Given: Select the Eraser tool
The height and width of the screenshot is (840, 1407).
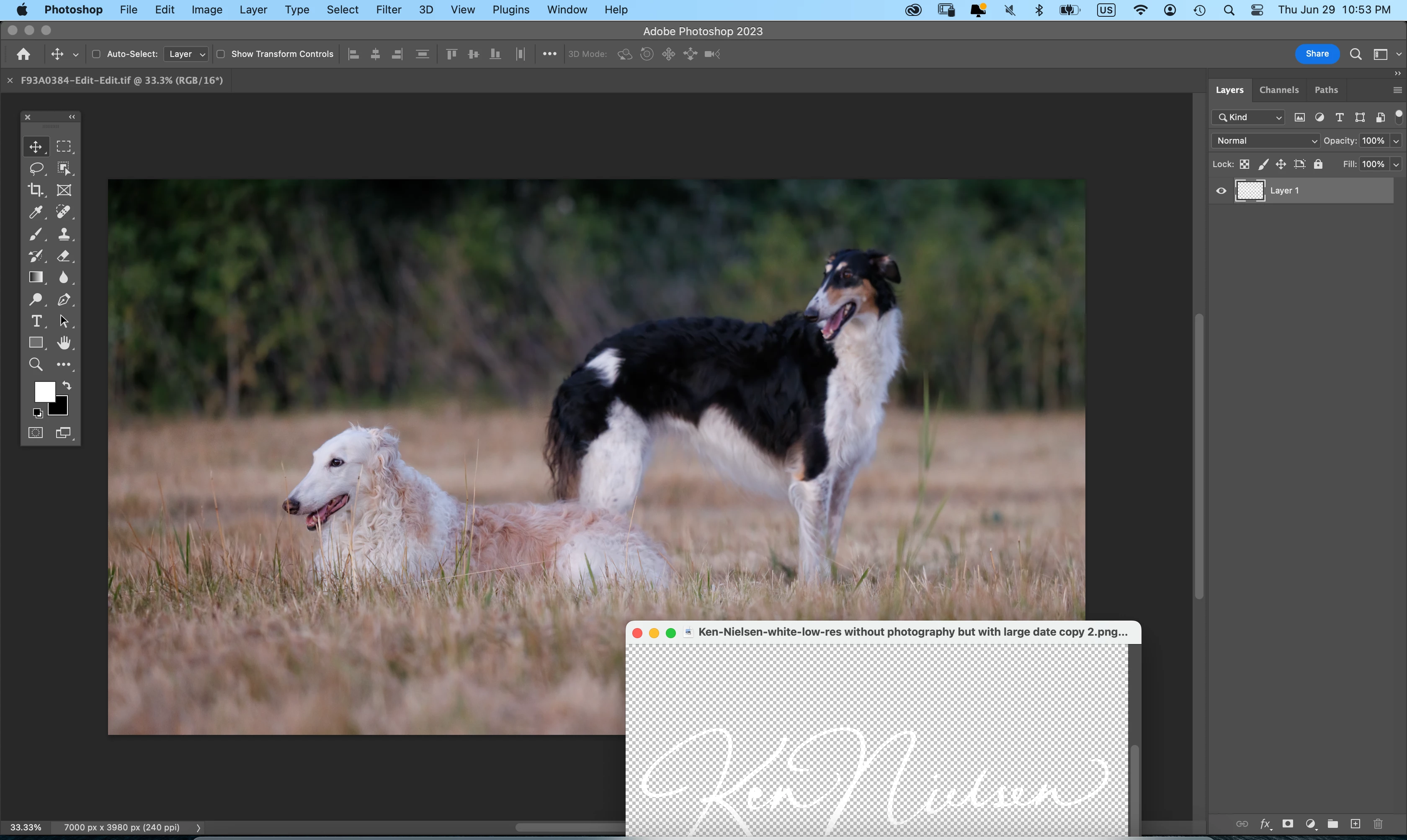Looking at the screenshot, I should click(64, 256).
